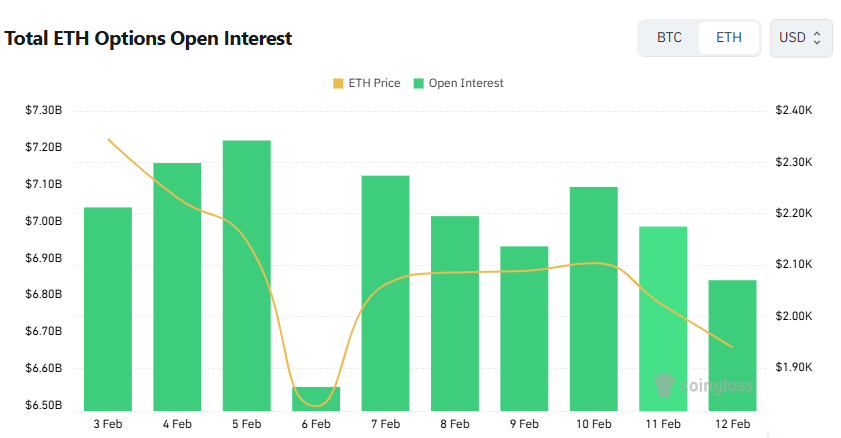Click the 10 Feb open interest bar
841x438 pixels.
click(x=593, y=298)
